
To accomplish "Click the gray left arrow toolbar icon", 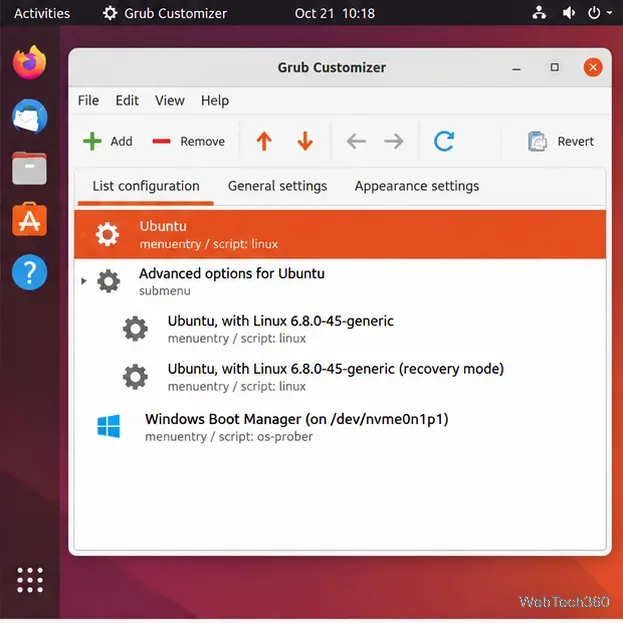I will tap(356, 141).
